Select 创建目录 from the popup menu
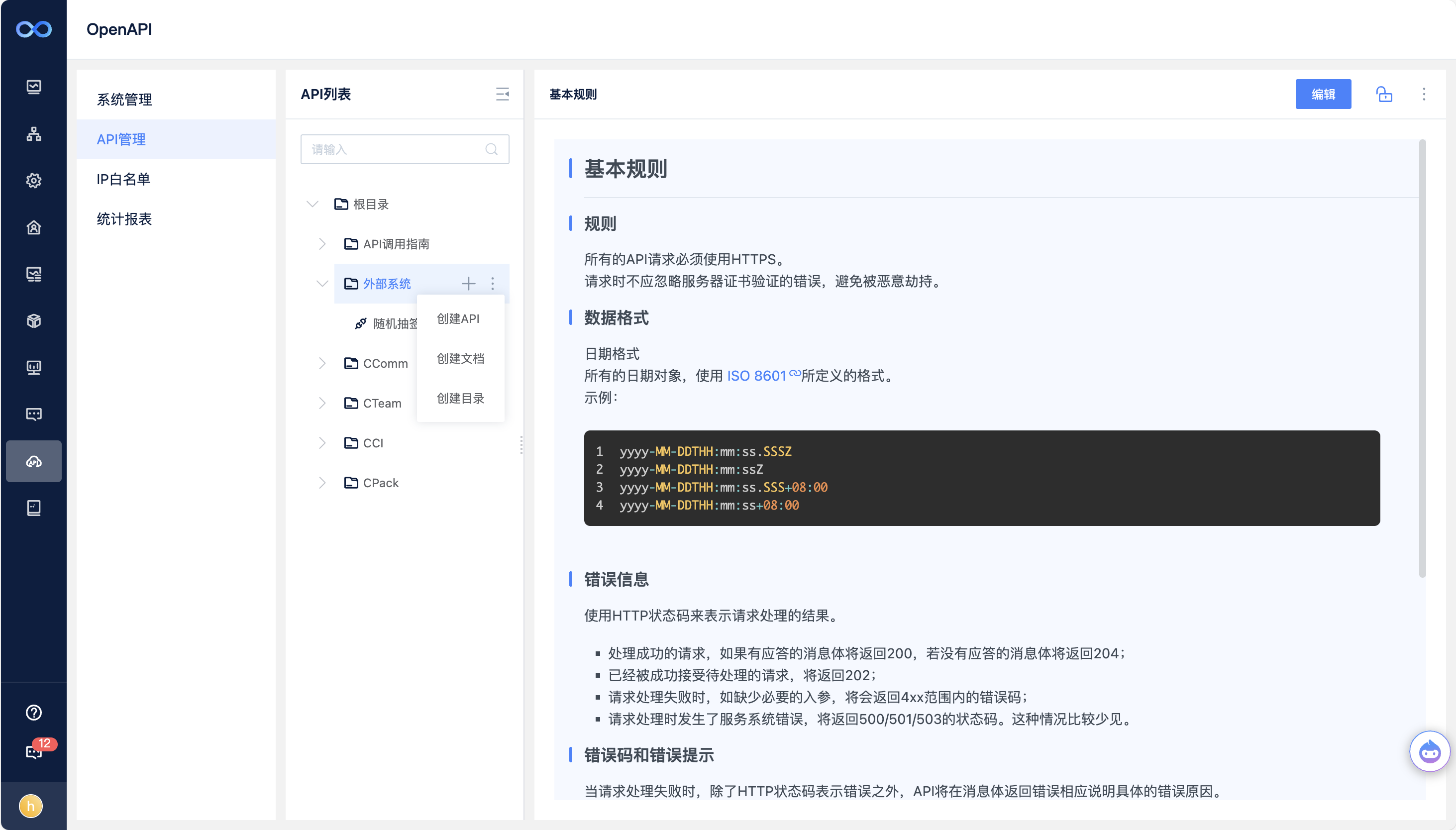Viewport: 1456px width, 830px height. tap(460, 399)
